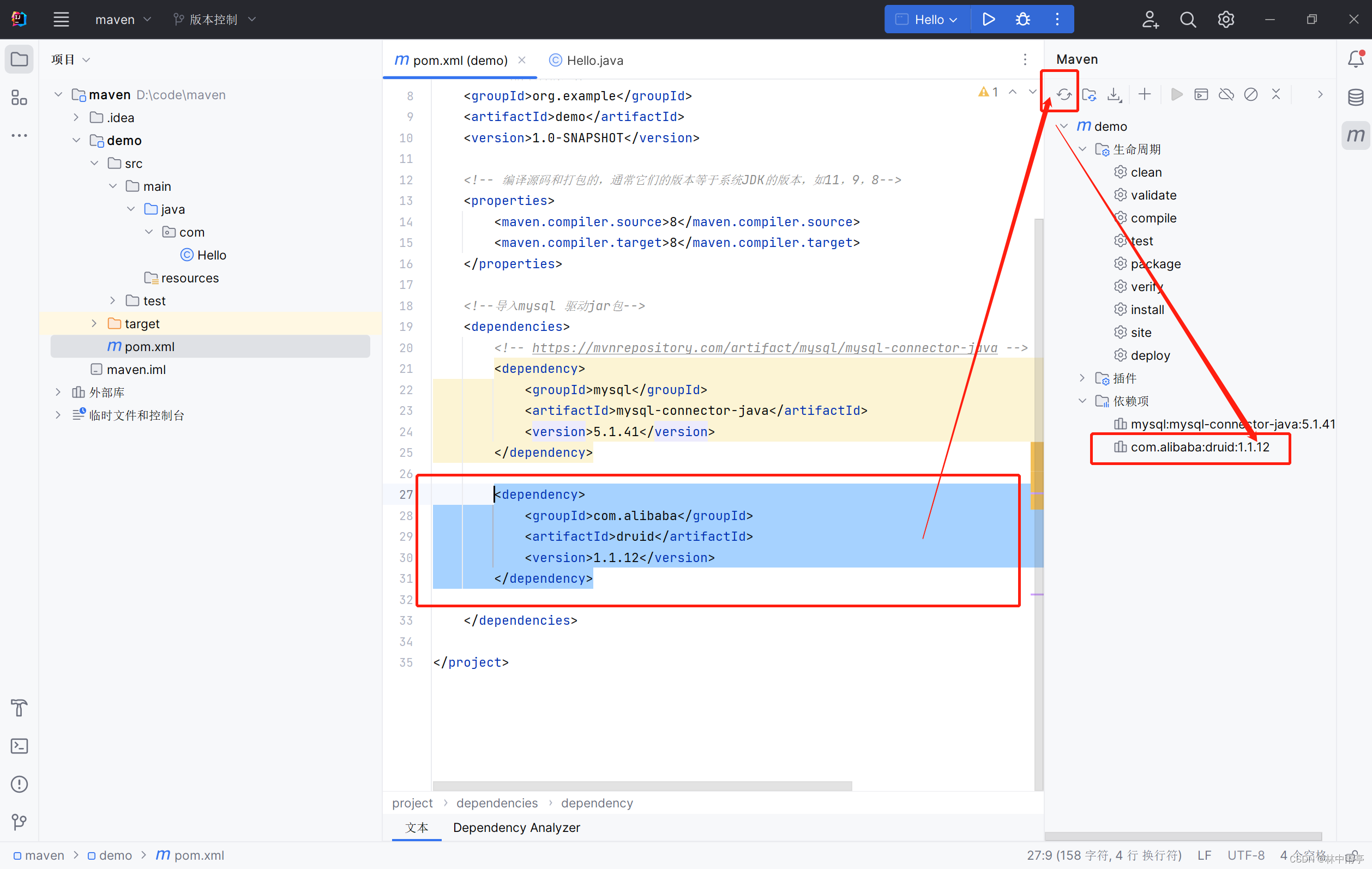Expand test folder in project tree
The image size is (1372, 869).
click(x=113, y=300)
